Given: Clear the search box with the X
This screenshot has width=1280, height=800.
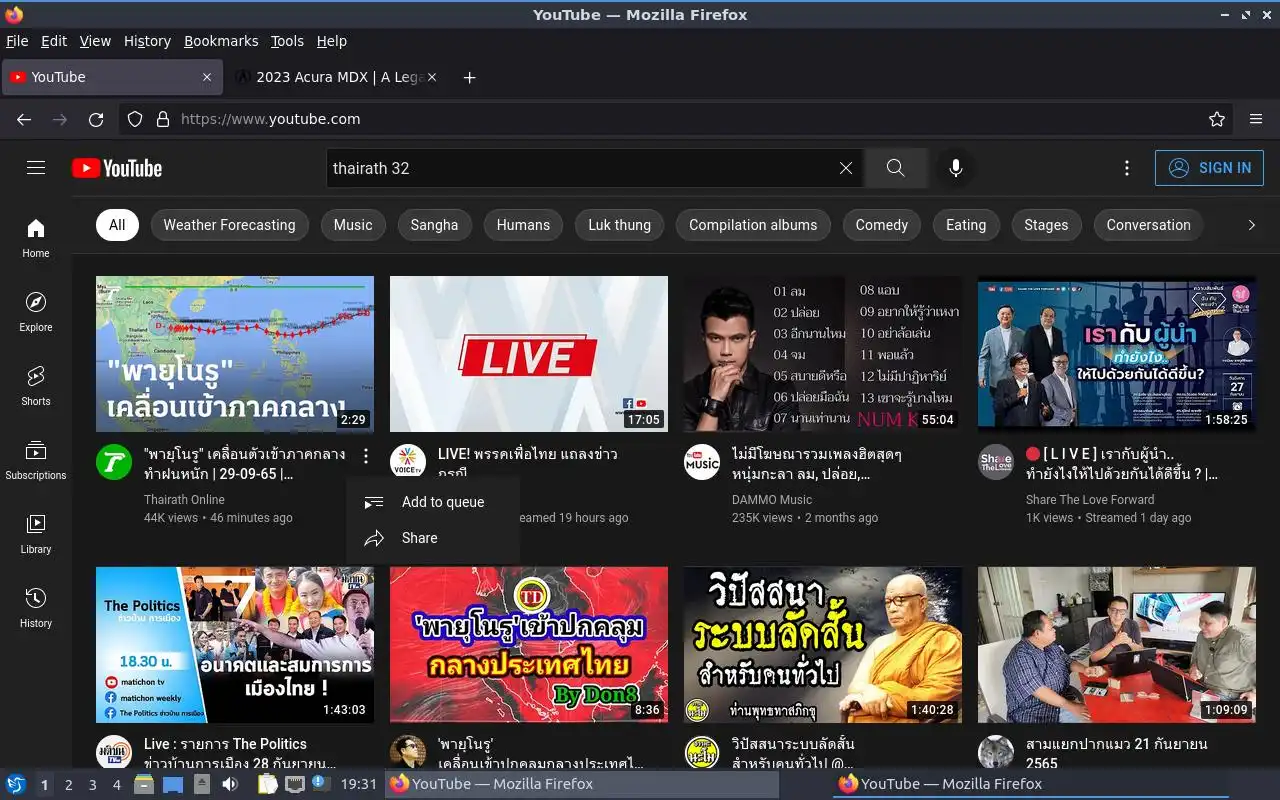Looking at the screenshot, I should point(846,168).
